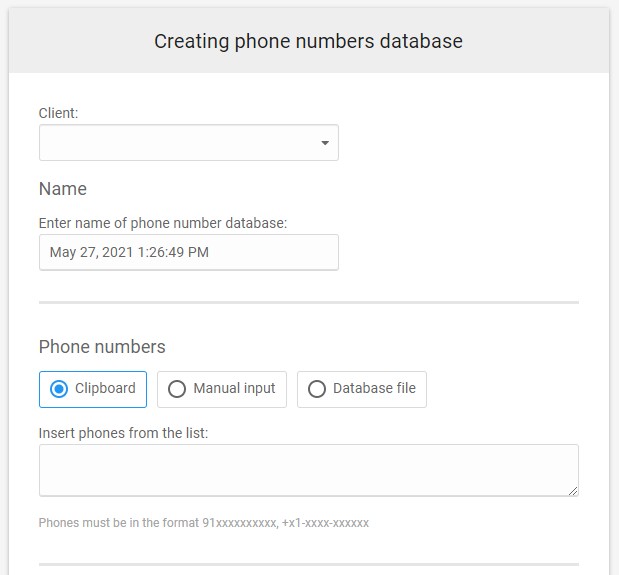
Task: Click the divider line below the format hint
Action: [308, 565]
